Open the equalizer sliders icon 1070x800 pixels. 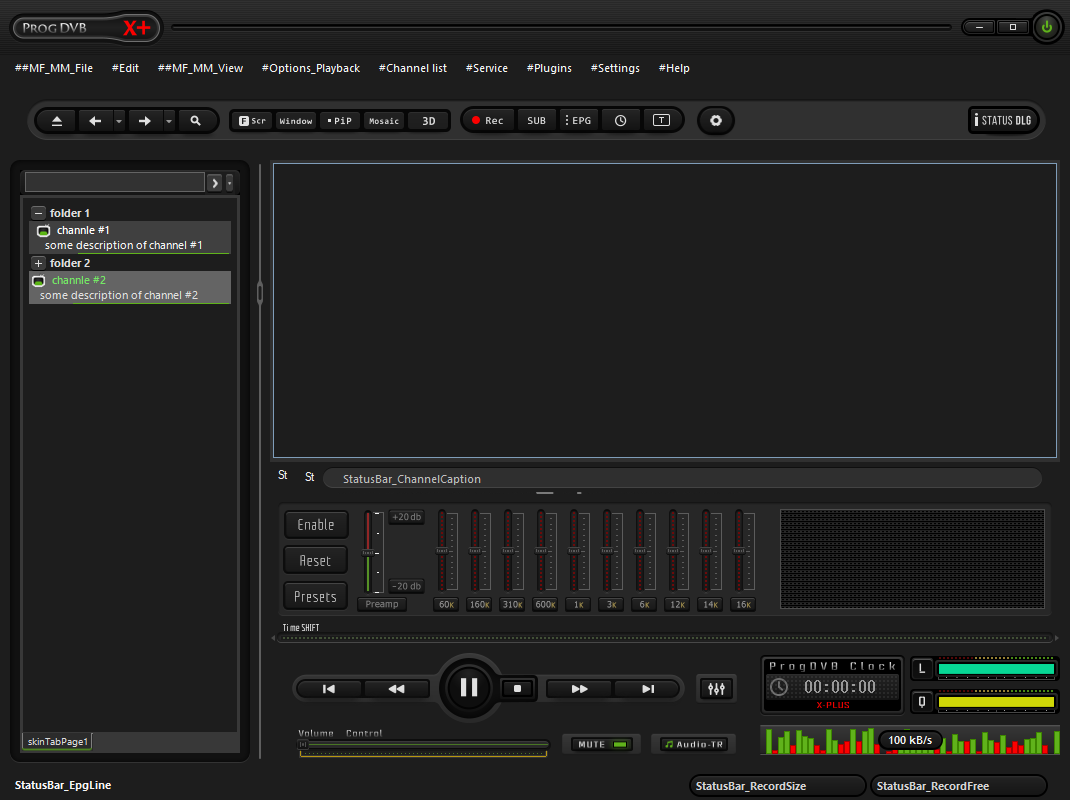[715, 689]
